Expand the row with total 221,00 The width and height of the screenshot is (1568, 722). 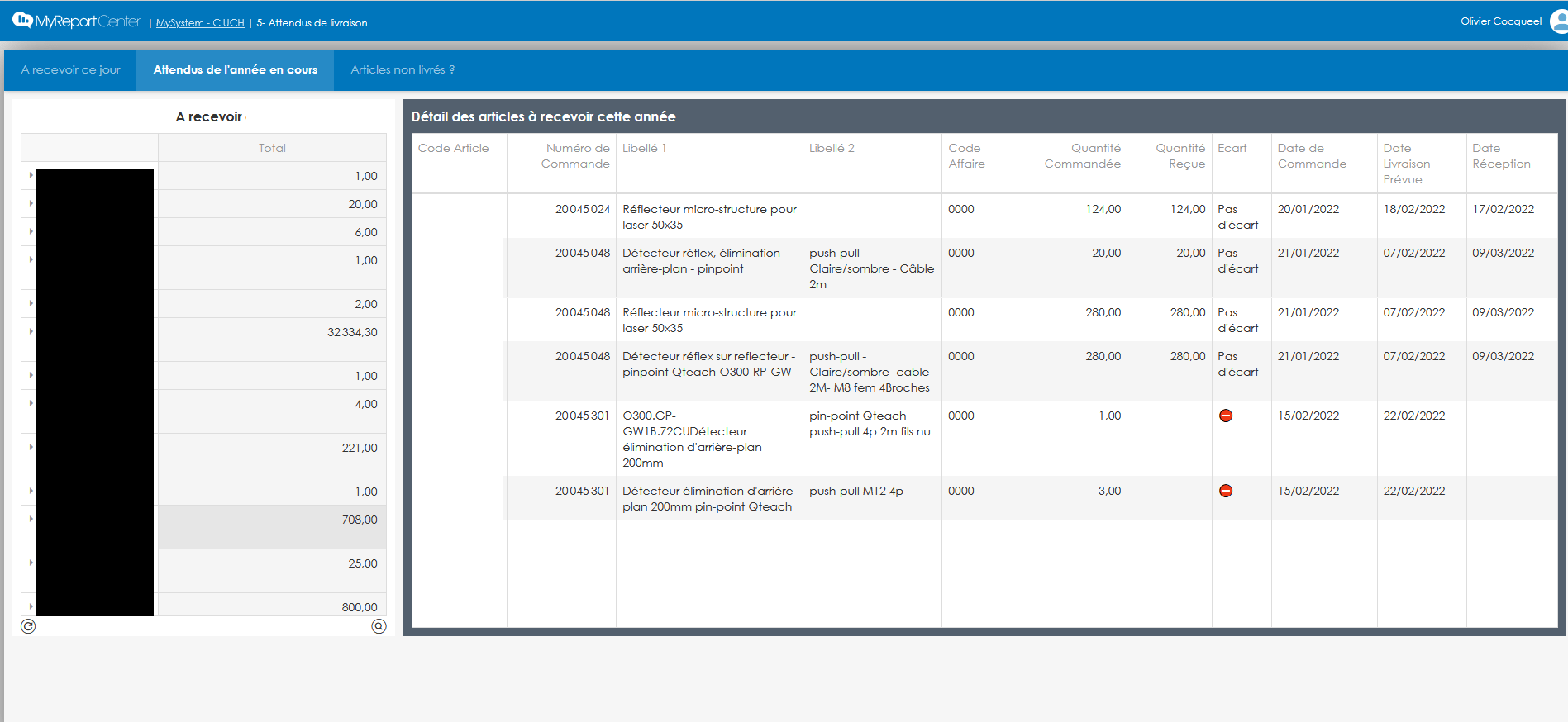click(31, 448)
